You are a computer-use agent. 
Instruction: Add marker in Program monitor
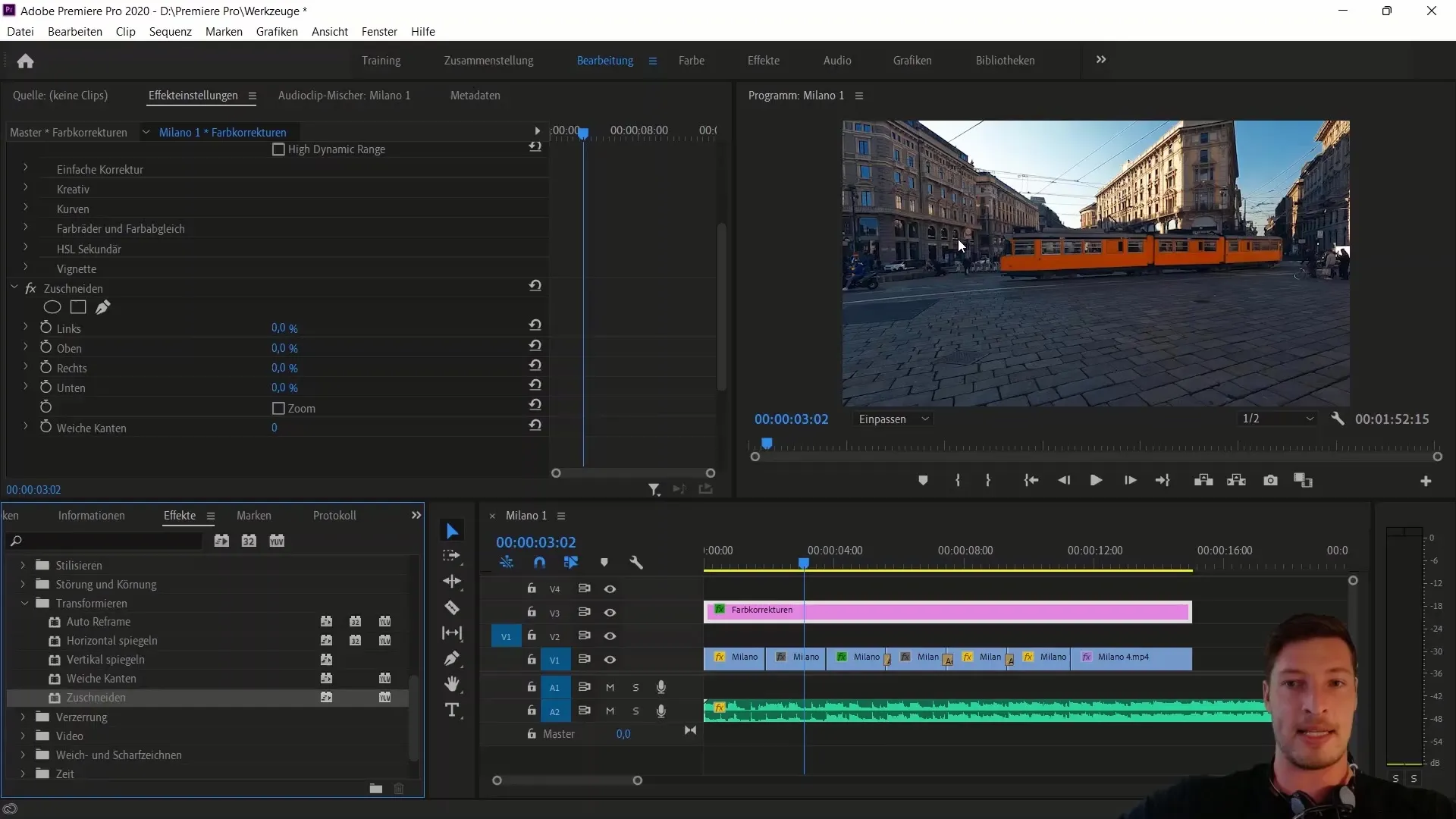click(923, 481)
